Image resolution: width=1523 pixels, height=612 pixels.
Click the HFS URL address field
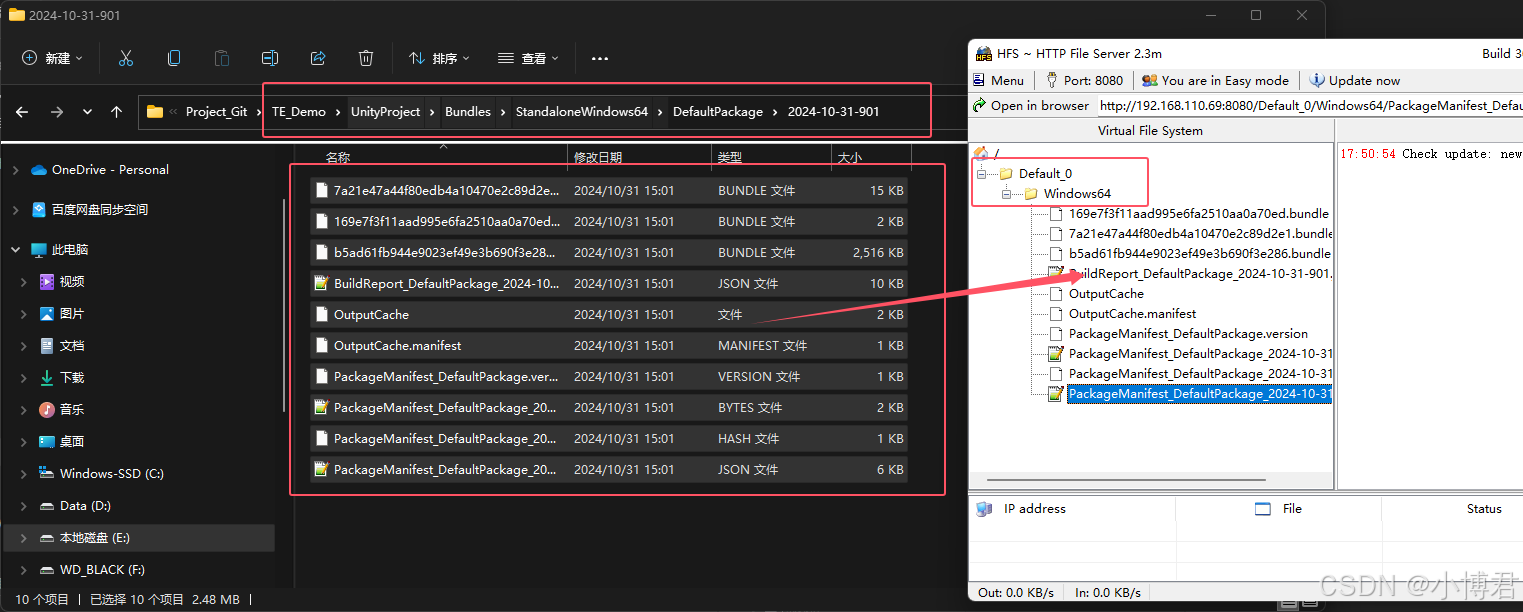coord(1310,105)
